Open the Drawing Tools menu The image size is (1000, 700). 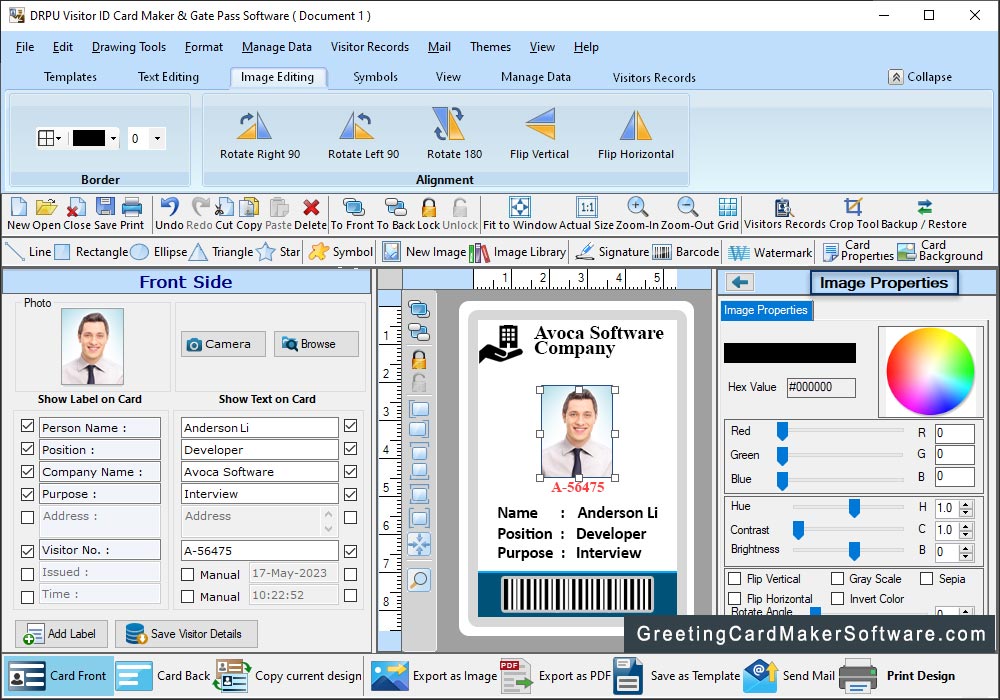coord(129,47)
